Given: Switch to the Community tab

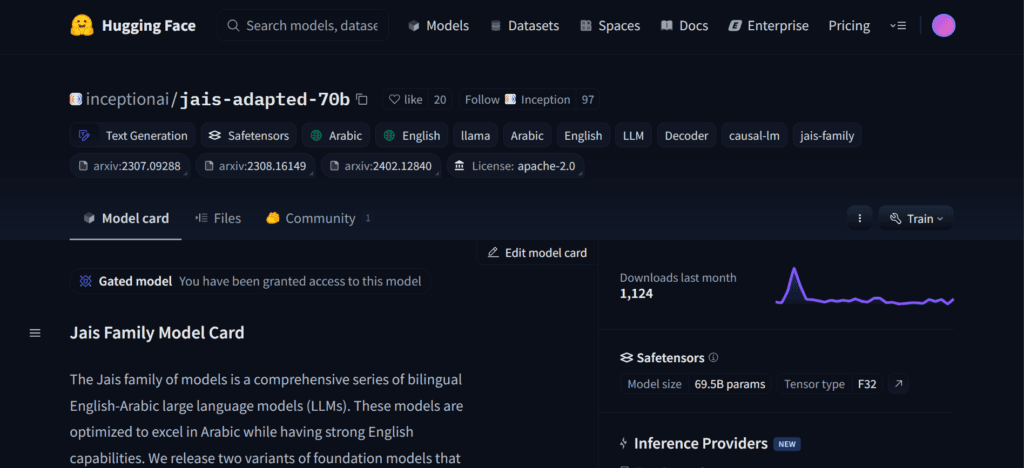Looking at the screenshot, I should click(x=319, y=219).
